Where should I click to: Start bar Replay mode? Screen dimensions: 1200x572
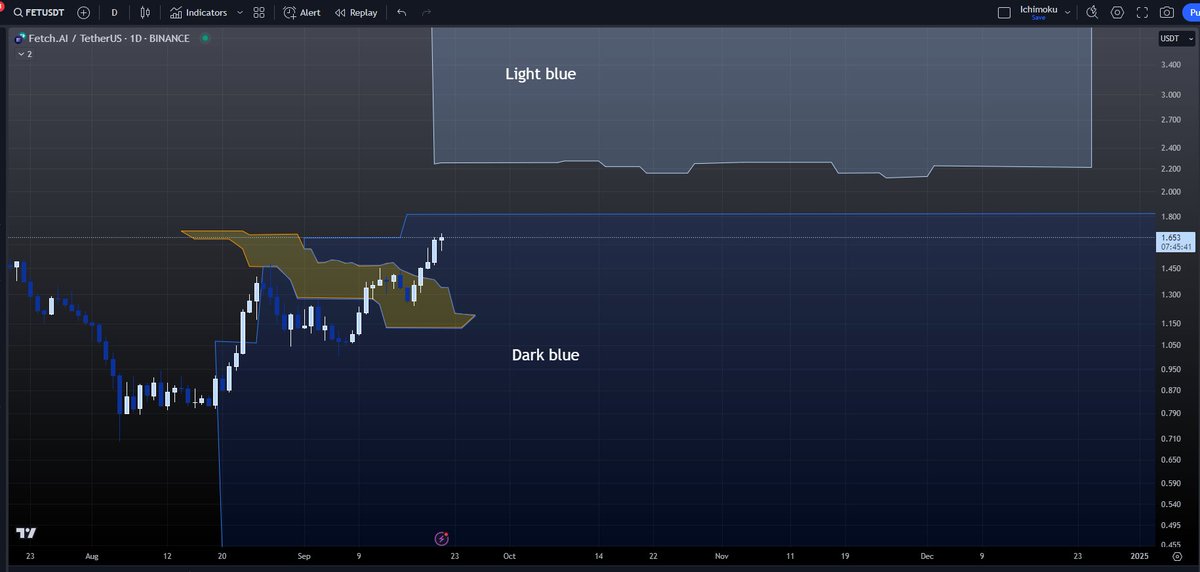(356, 13)
